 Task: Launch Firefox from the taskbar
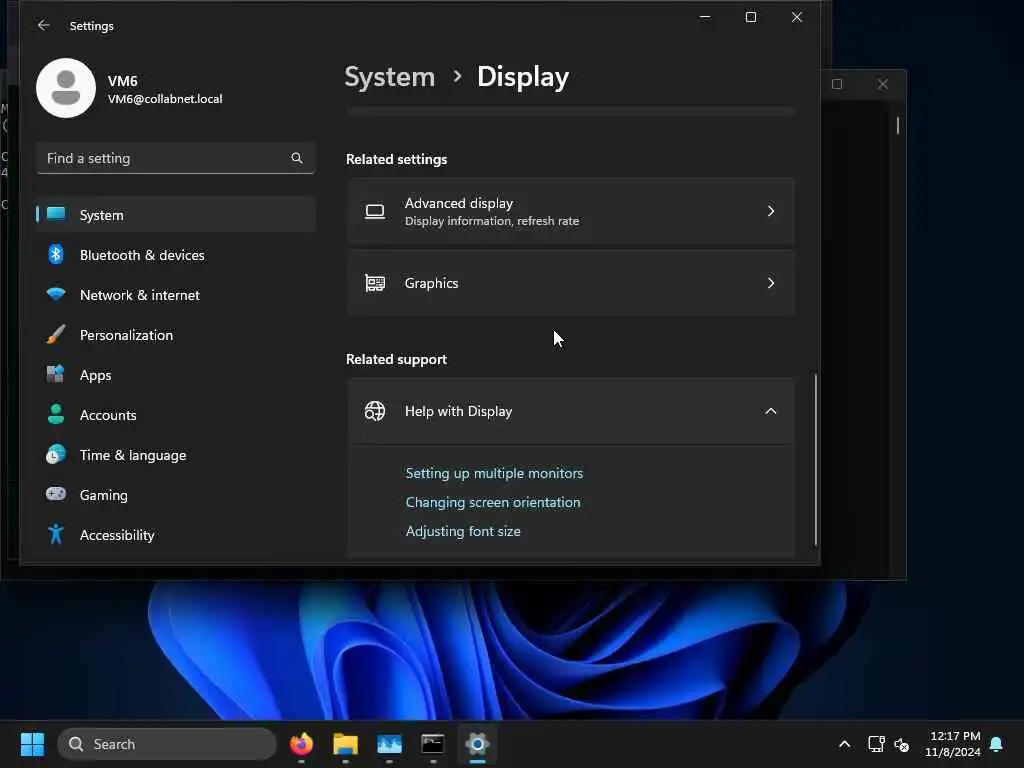[301, 744]
